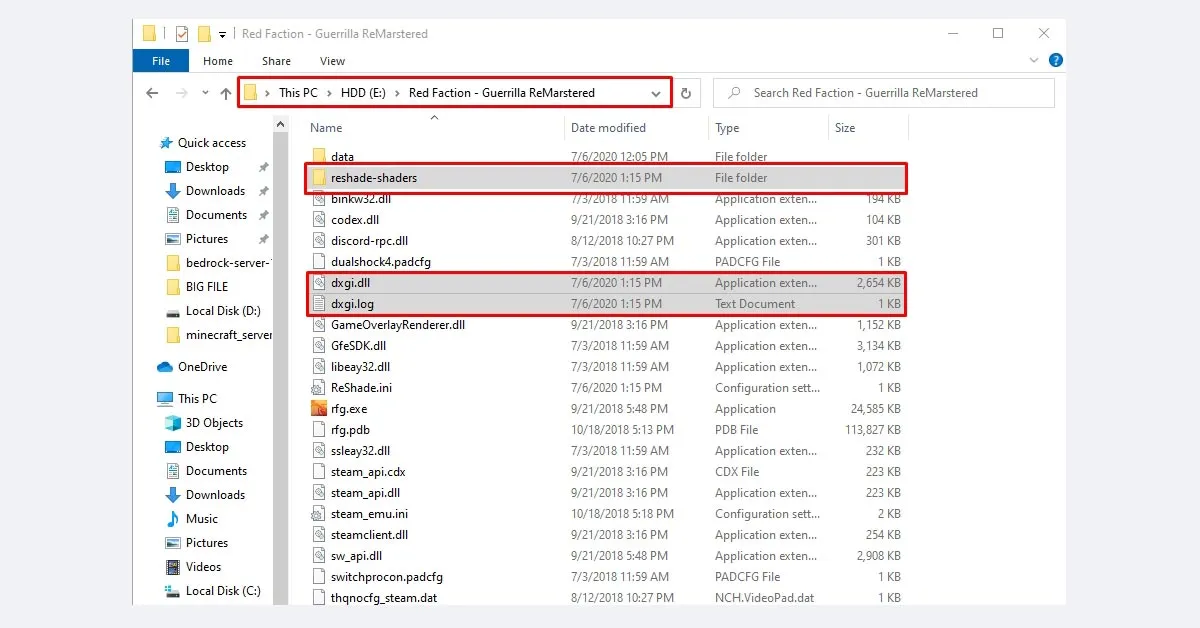
Task: Open the Customize Quick Access Toolbar dropdown
Action: (224, 33)
